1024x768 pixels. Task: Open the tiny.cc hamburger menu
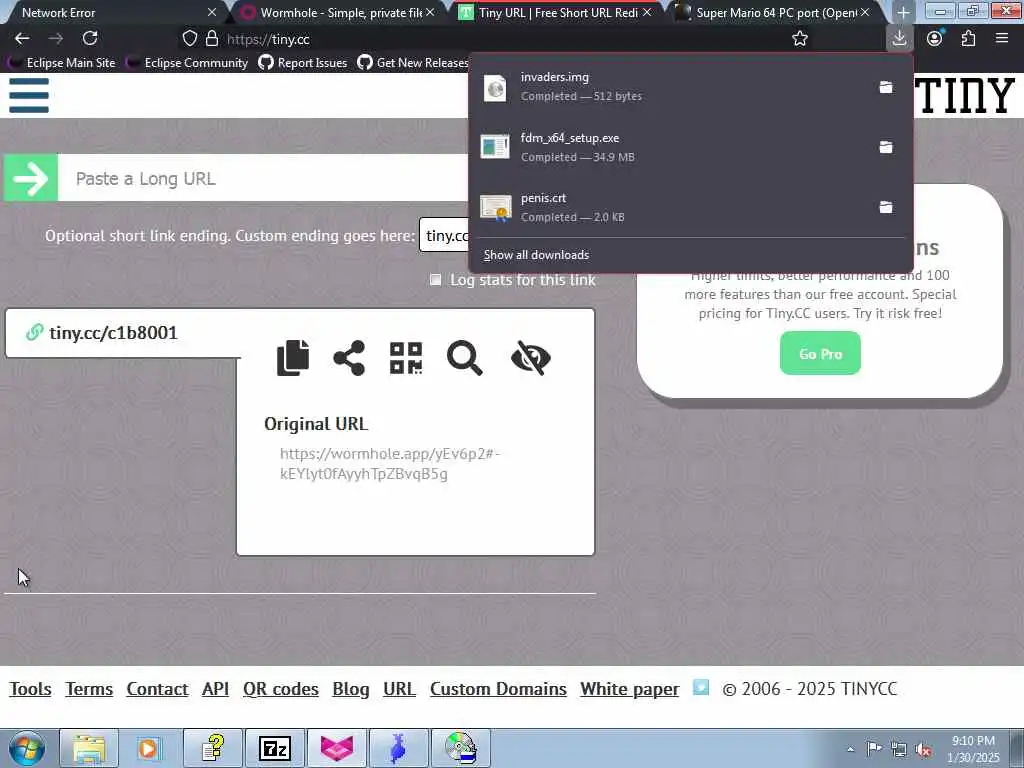click(29, 95)
